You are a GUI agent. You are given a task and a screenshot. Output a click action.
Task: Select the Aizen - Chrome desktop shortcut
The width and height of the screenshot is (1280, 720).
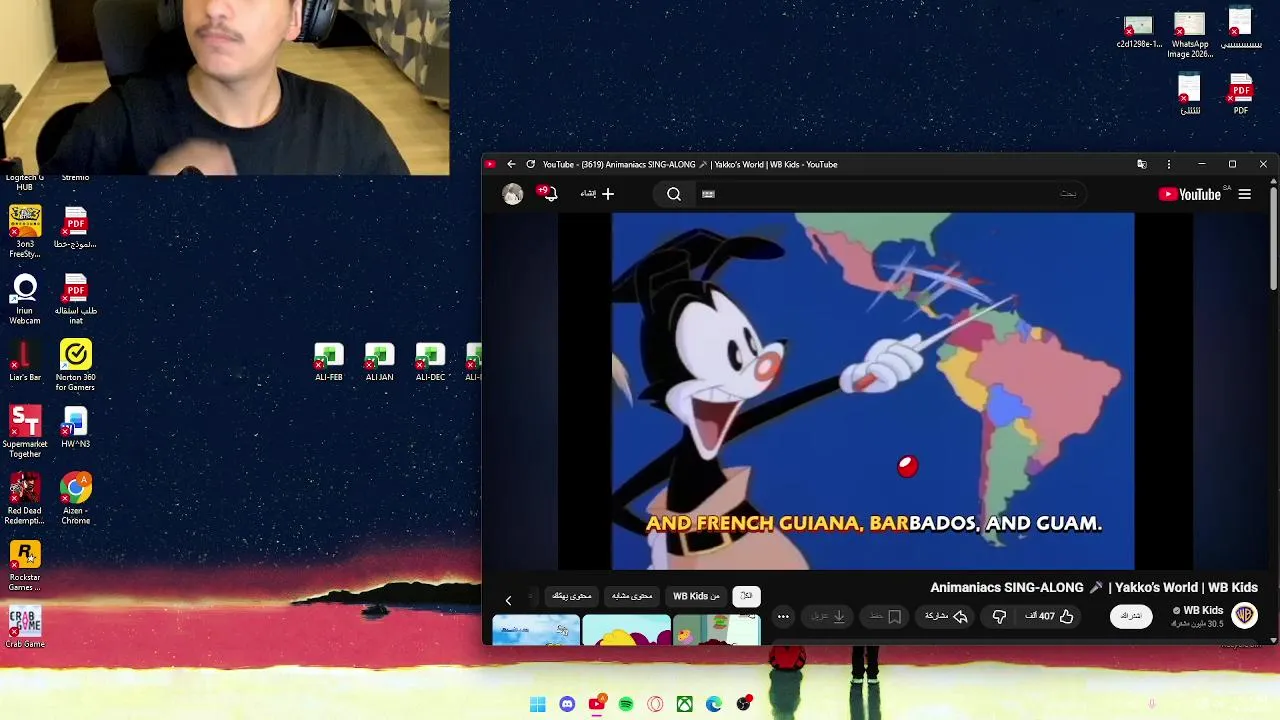[x=76, y=499]
